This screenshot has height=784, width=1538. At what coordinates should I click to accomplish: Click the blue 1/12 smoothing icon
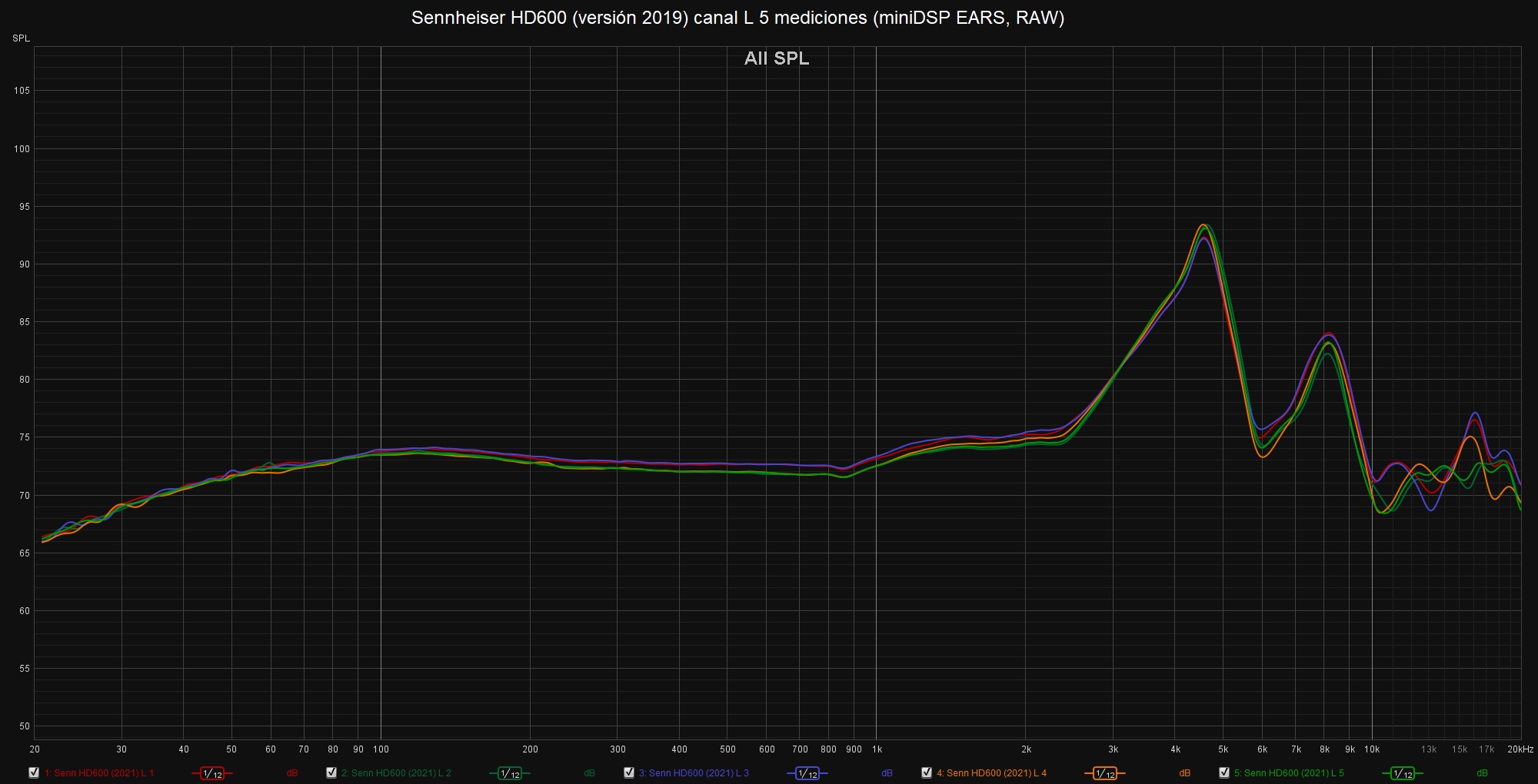(x=807, y=773)
